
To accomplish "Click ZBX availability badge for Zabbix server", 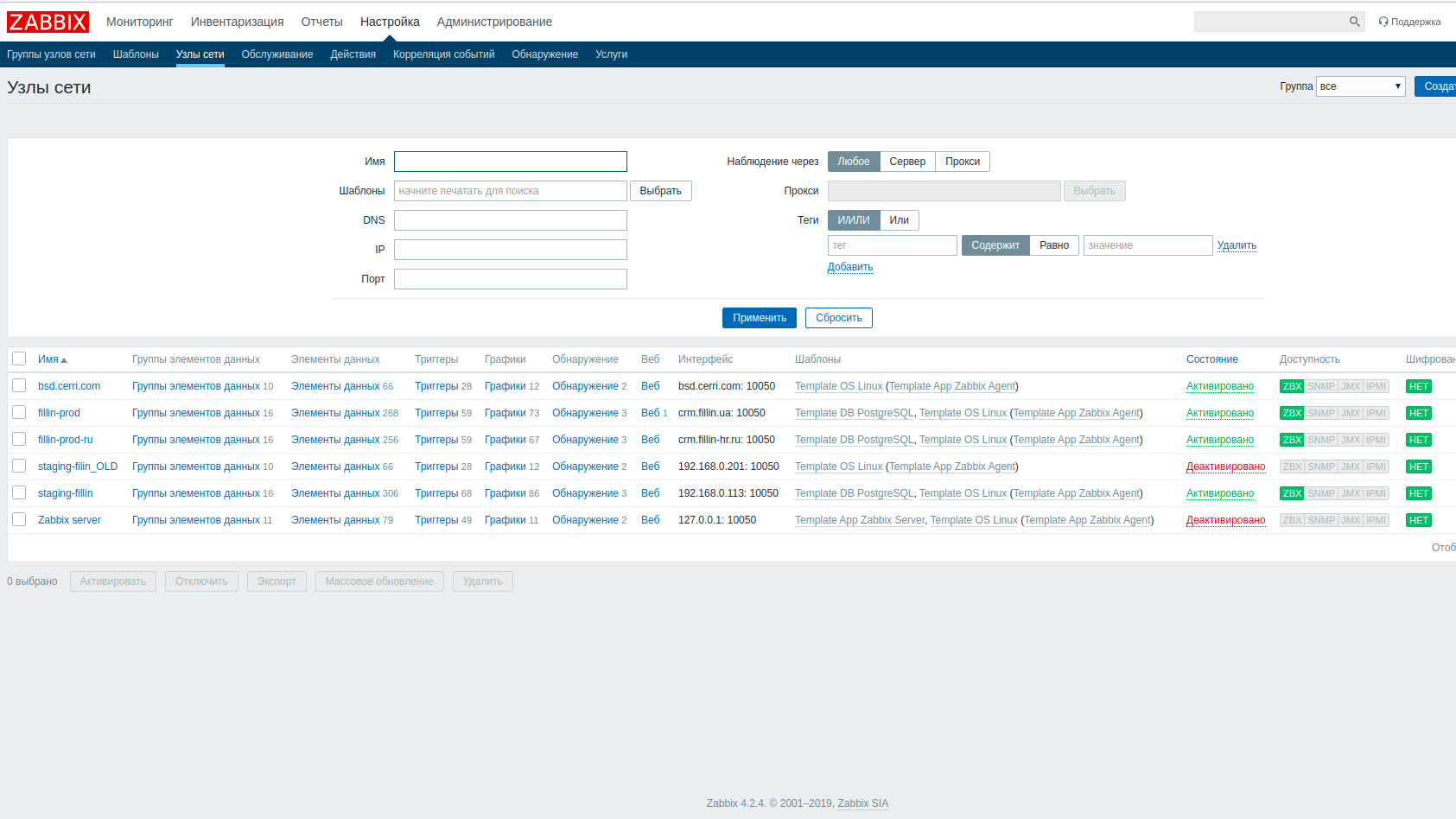I will point(1292,520).
